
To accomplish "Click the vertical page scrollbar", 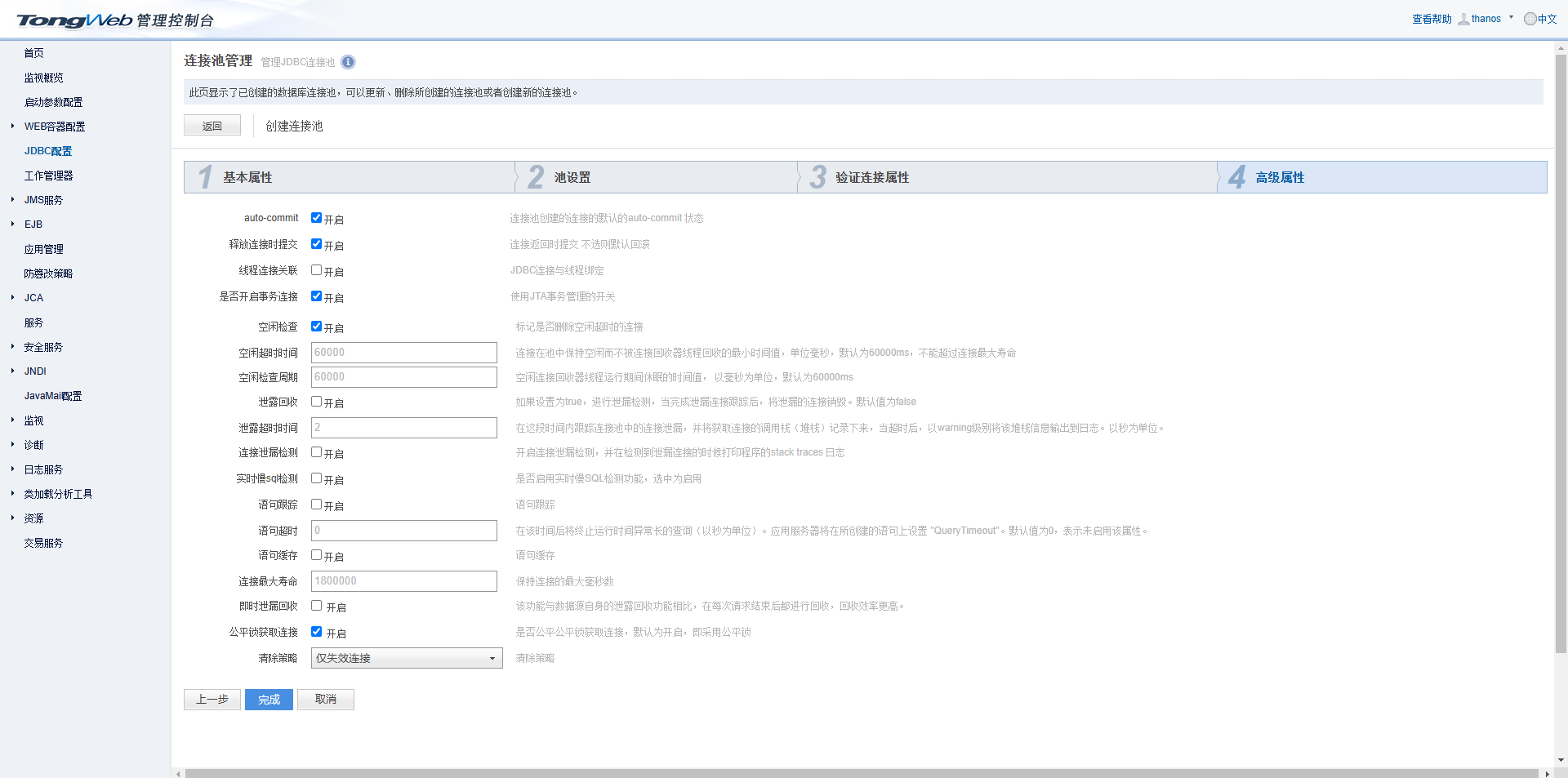I will (x=1561, y=354).
